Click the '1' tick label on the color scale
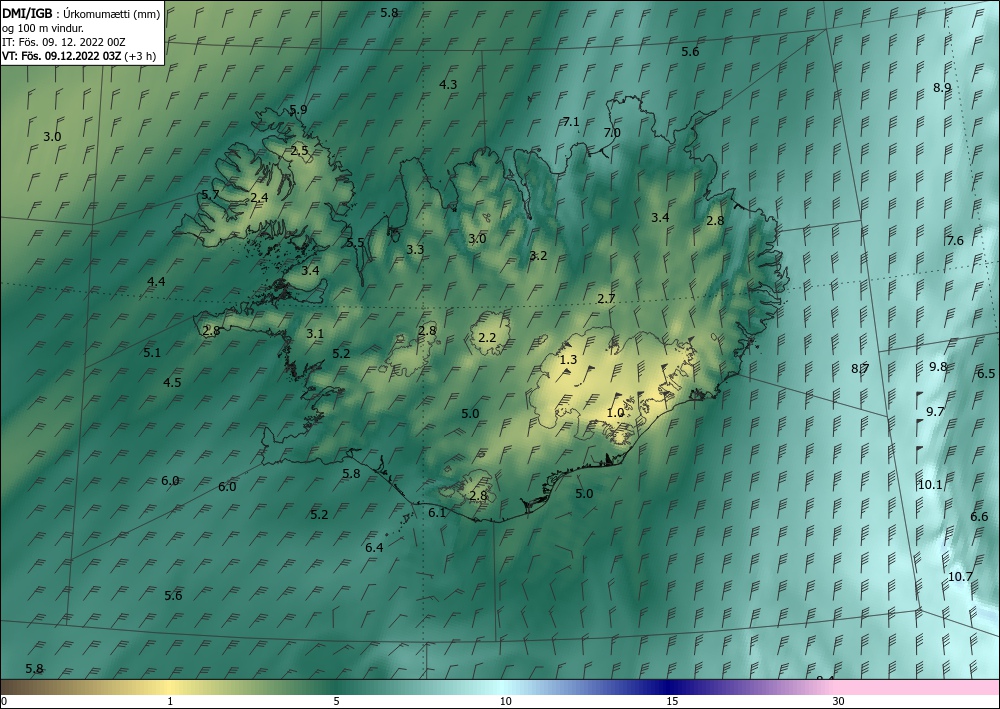The width and height of the screenshot is (1000, 709). tap(170, 701)
